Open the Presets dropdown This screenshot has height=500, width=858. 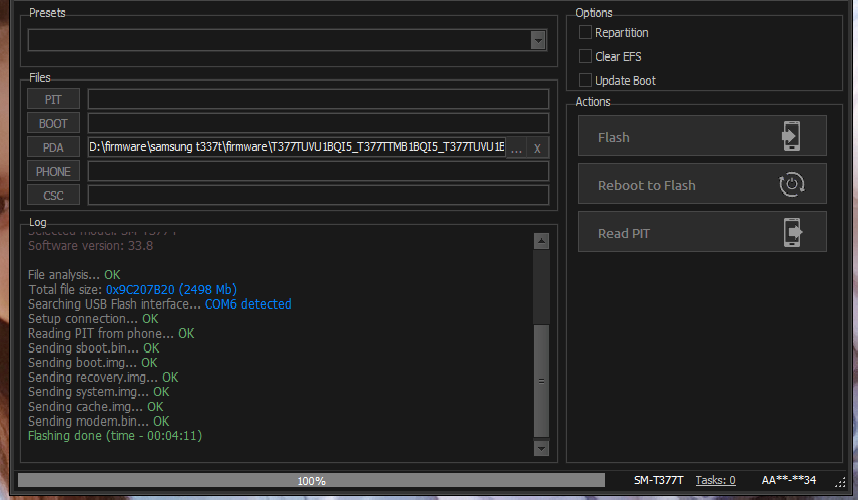point(538,40)
